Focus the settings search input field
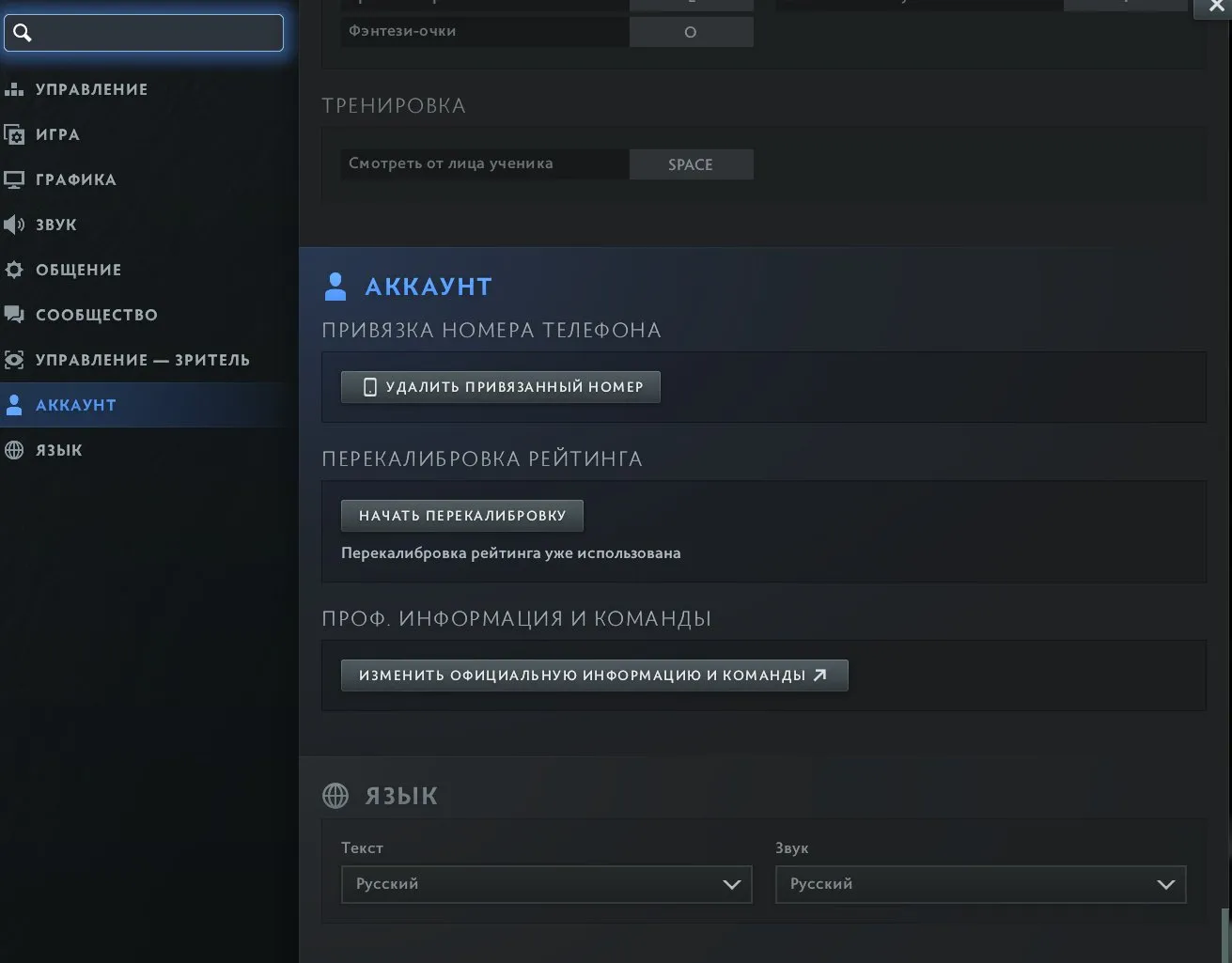The width and height of the screenshot is (1232, 963). (x=144, y=33)
